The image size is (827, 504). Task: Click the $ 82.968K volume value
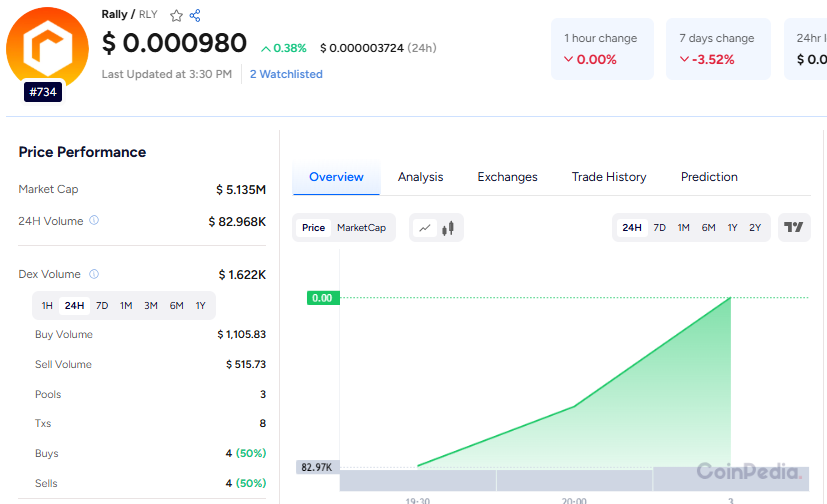pos(237,222)
